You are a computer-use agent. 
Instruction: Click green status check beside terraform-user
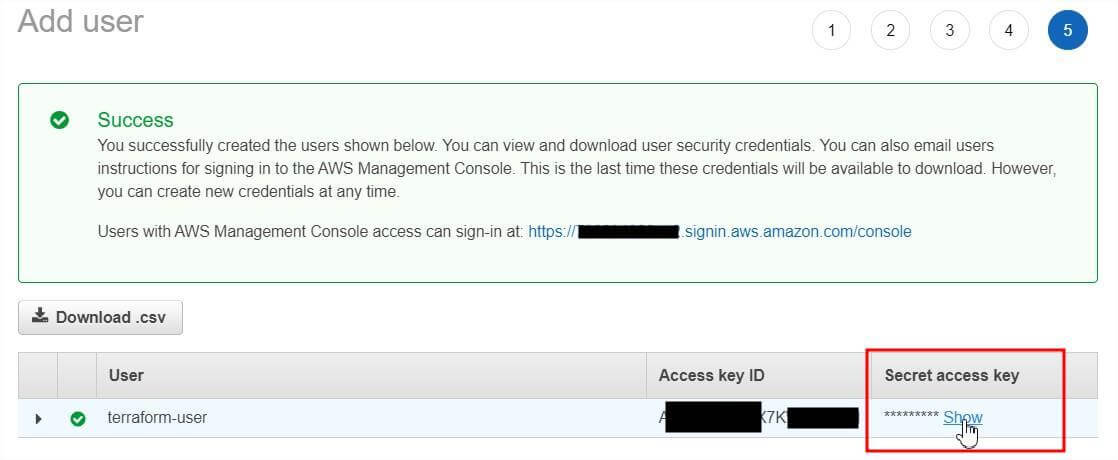[77, 418]
